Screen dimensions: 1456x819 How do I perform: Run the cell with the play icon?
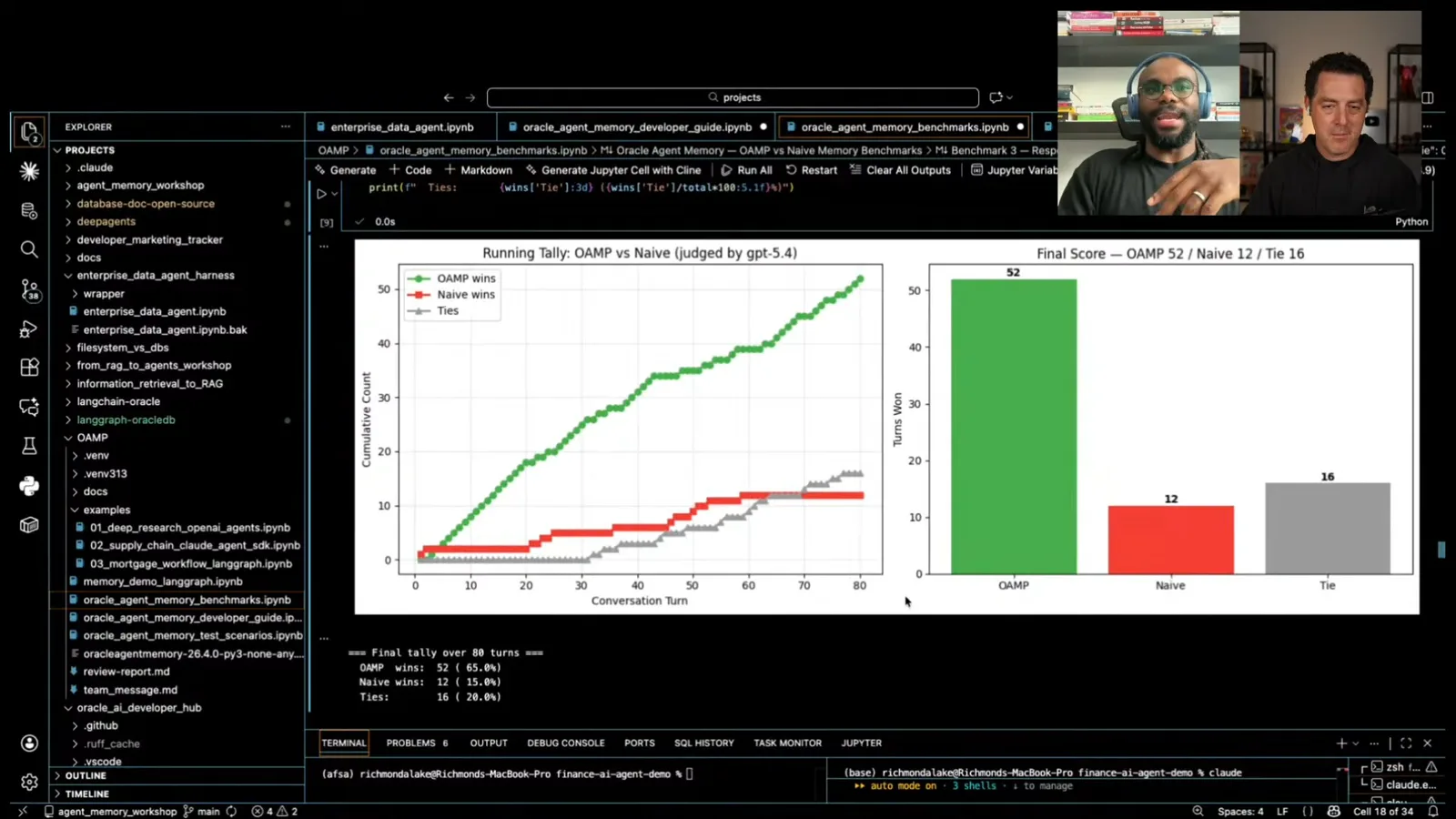[x=321, y=194]
